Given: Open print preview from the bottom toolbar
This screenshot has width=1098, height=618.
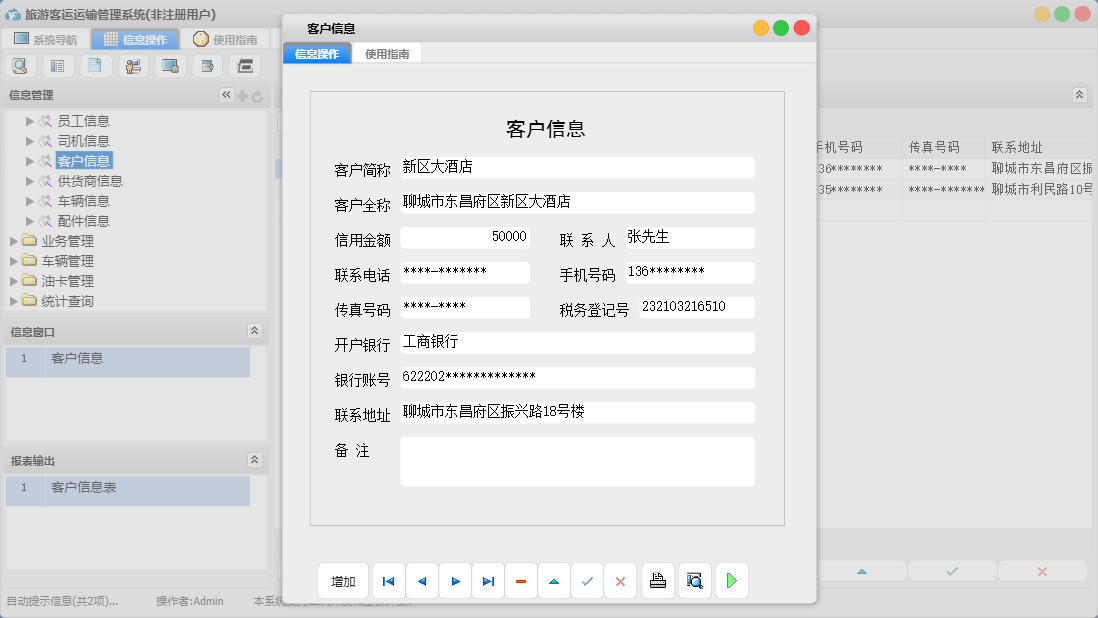Looking at the screenshot, I should point(694,580).
